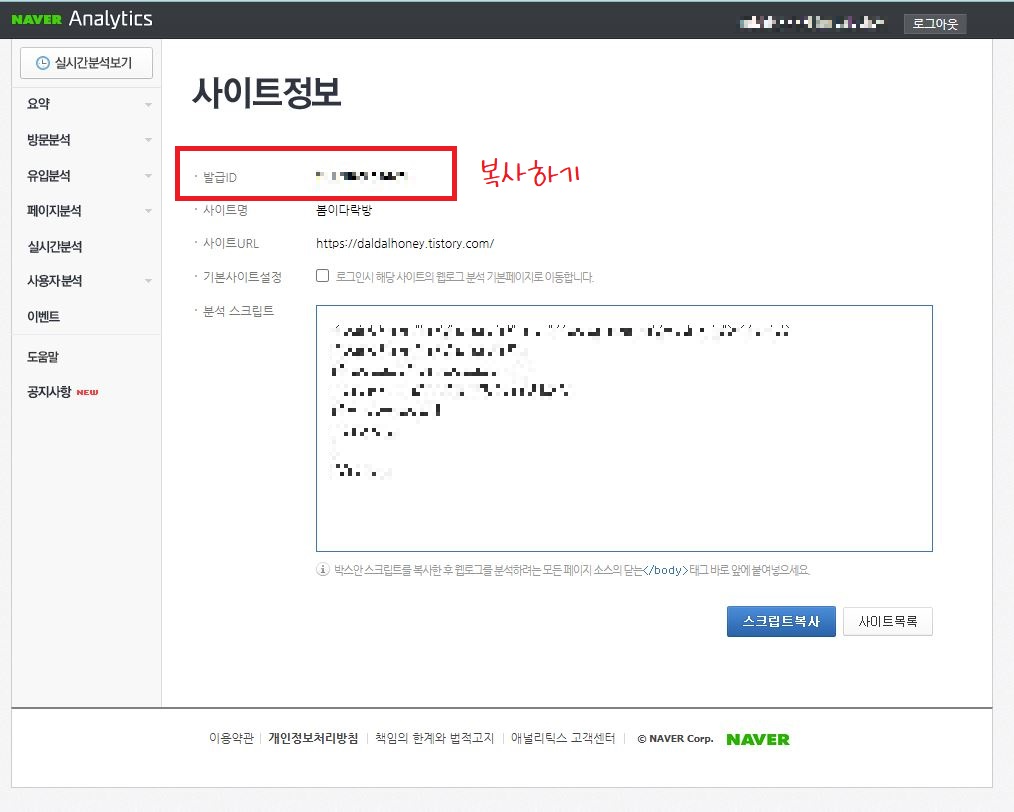Click the 분석 스크립트 field label
The height and width of the screenshot is (812, 1014).
pos(239,311)
